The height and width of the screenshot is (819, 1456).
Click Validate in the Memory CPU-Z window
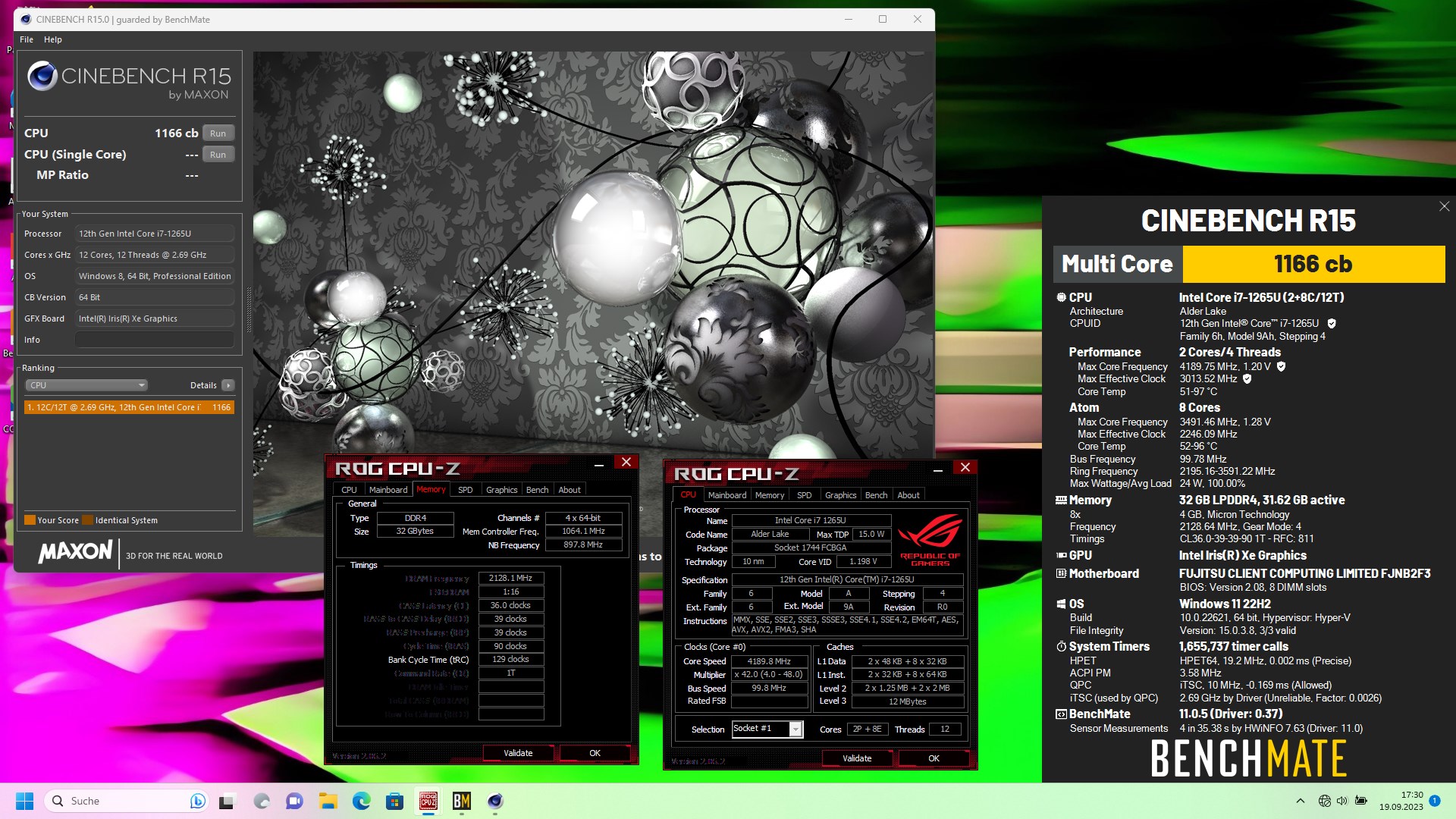tap(518, 753)
